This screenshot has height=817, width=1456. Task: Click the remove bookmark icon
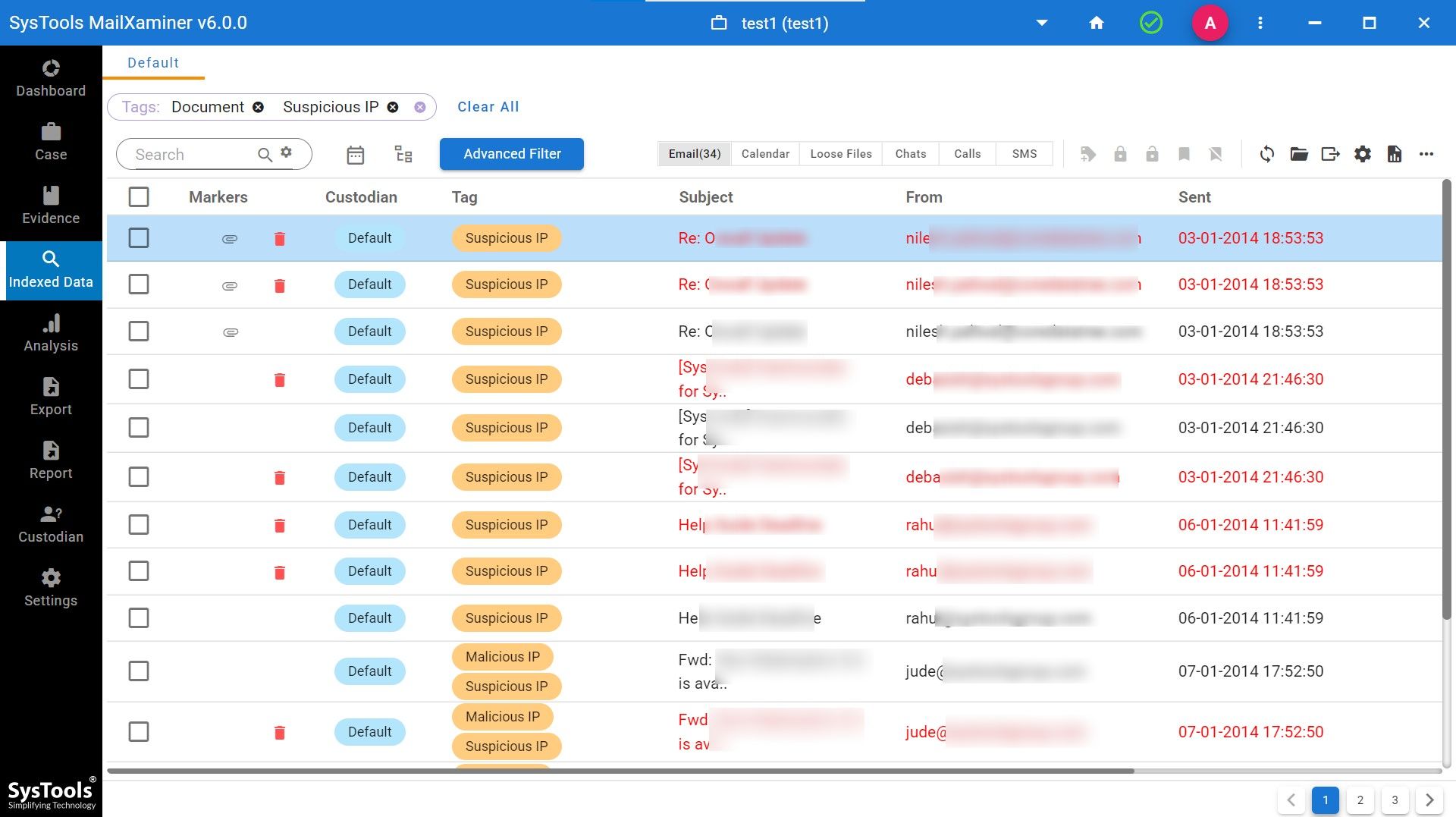pos(1216,154)
